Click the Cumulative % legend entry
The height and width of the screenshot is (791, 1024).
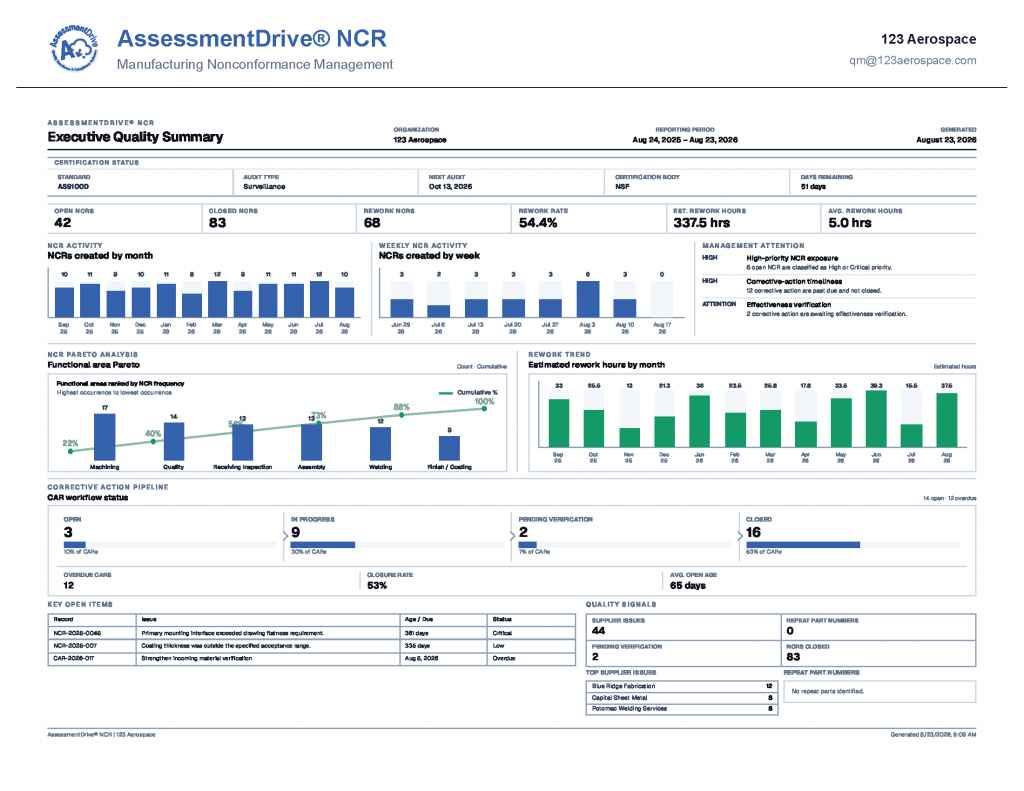(468, 393)
